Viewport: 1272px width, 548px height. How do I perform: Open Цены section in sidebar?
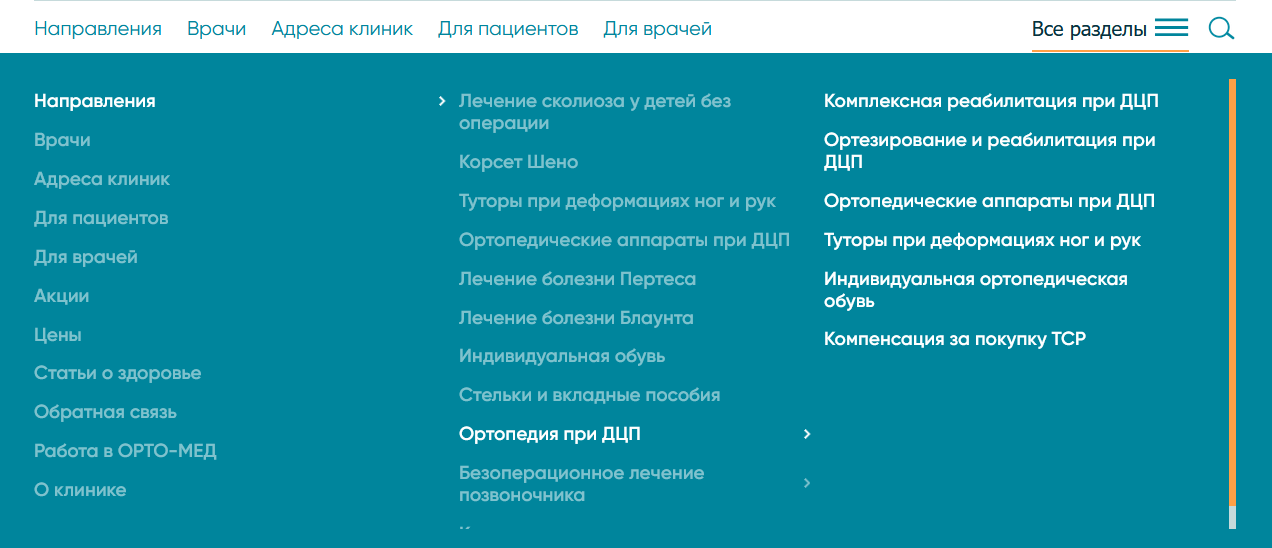point(58,335)
